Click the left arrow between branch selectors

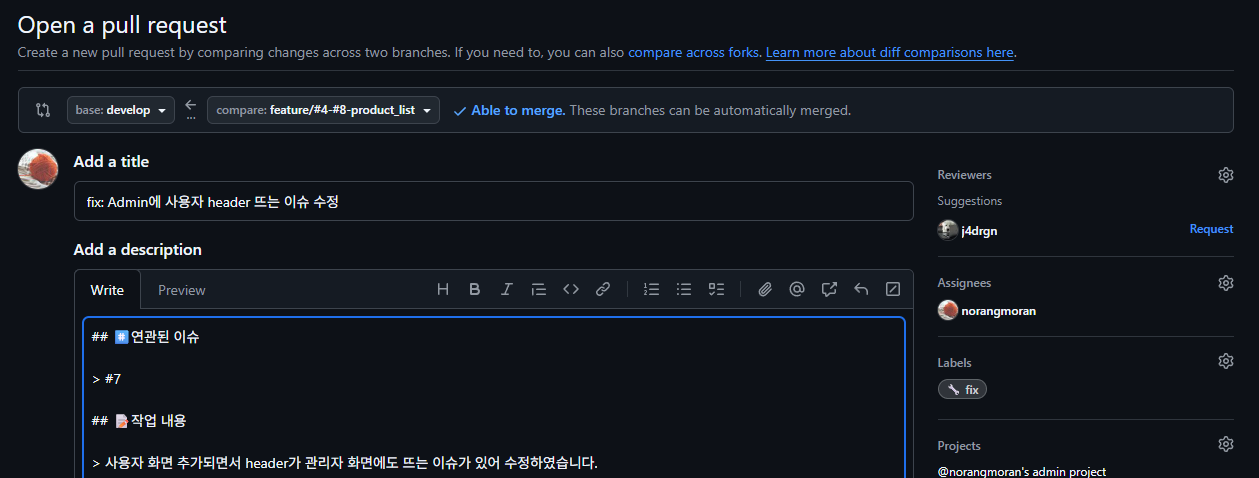coord(191,106)
